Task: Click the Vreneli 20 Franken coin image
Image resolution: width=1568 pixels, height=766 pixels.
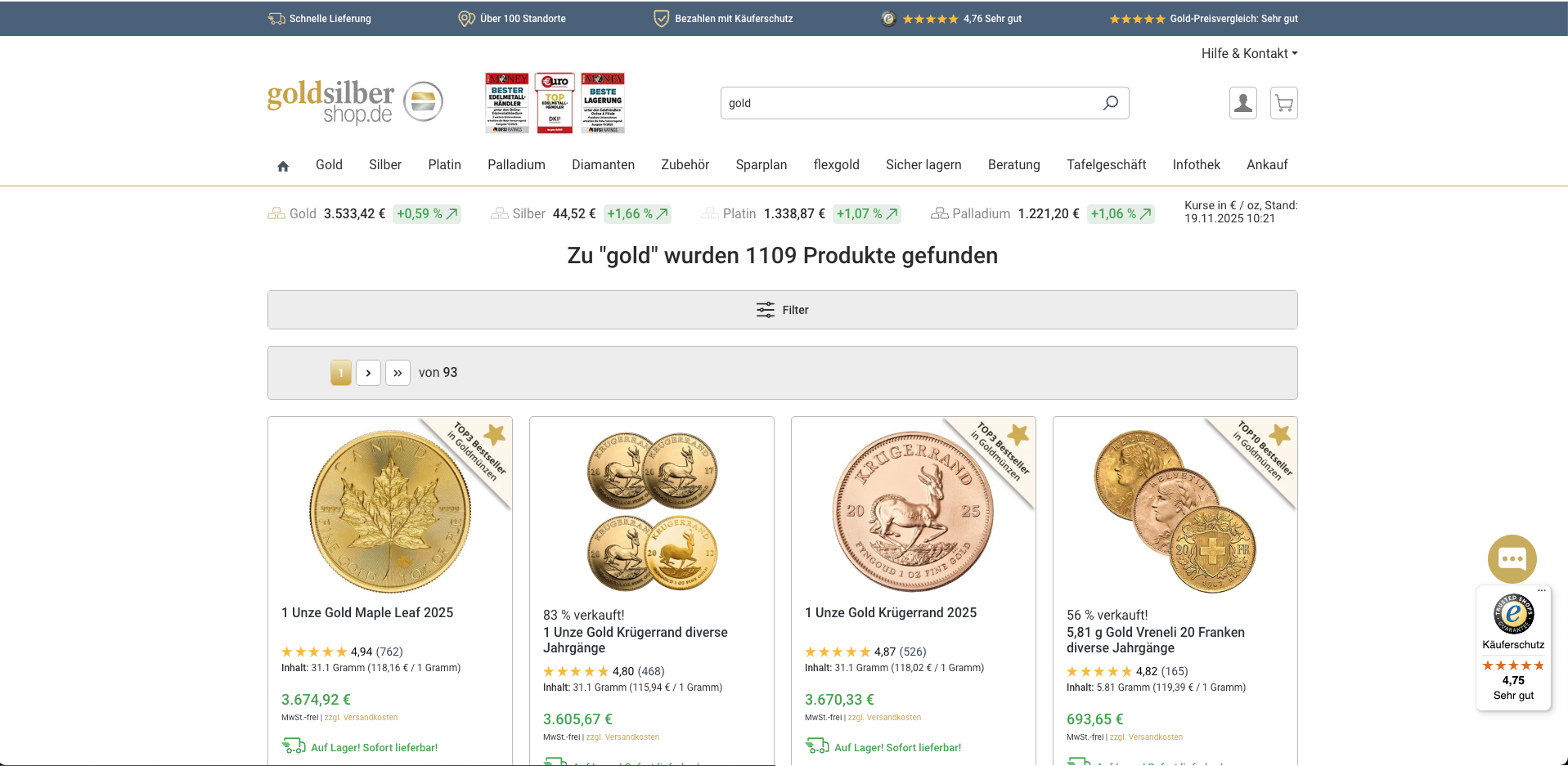Action: click(x=1175, y=511)
